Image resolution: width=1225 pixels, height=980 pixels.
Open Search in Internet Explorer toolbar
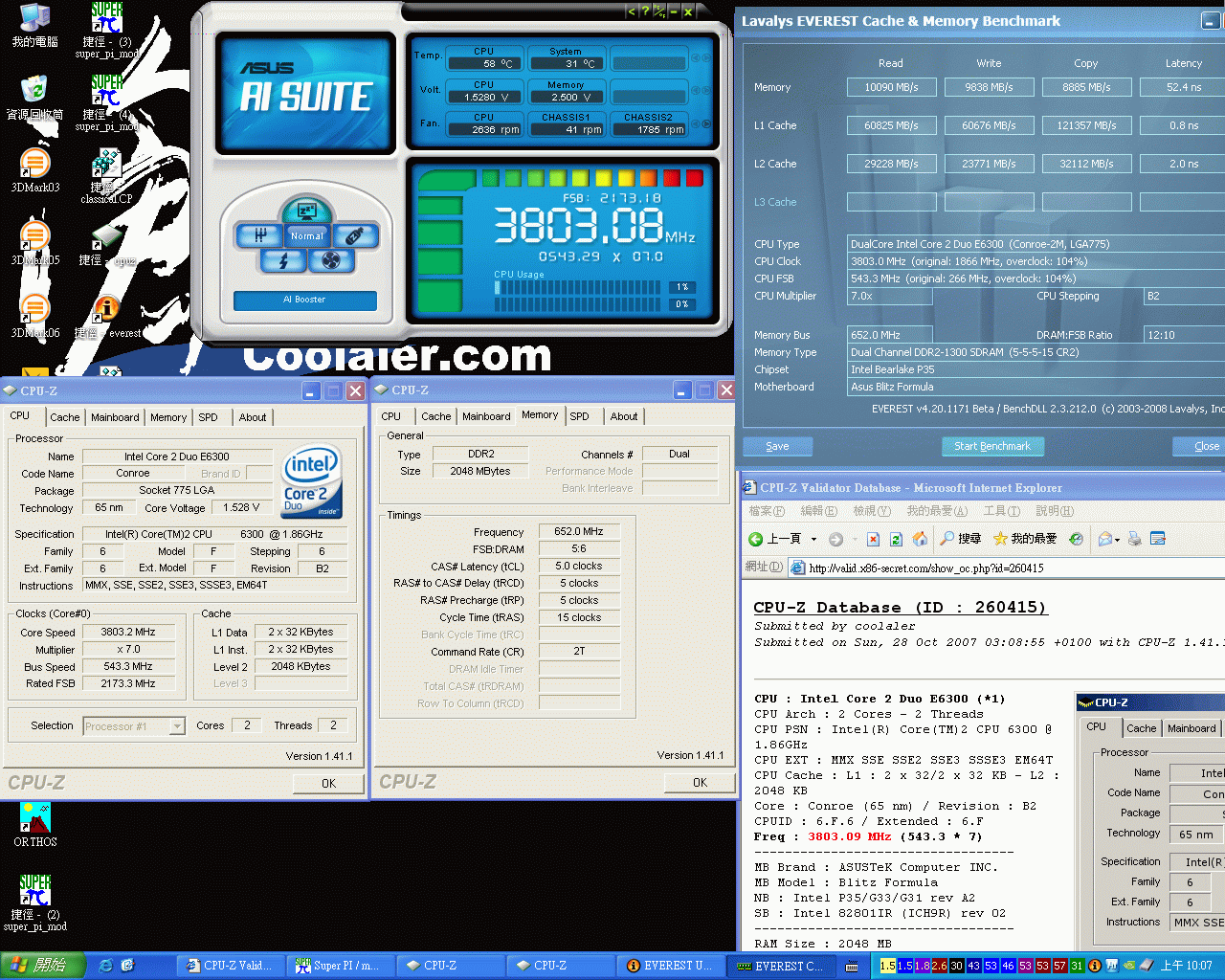(x=961, y=539)
